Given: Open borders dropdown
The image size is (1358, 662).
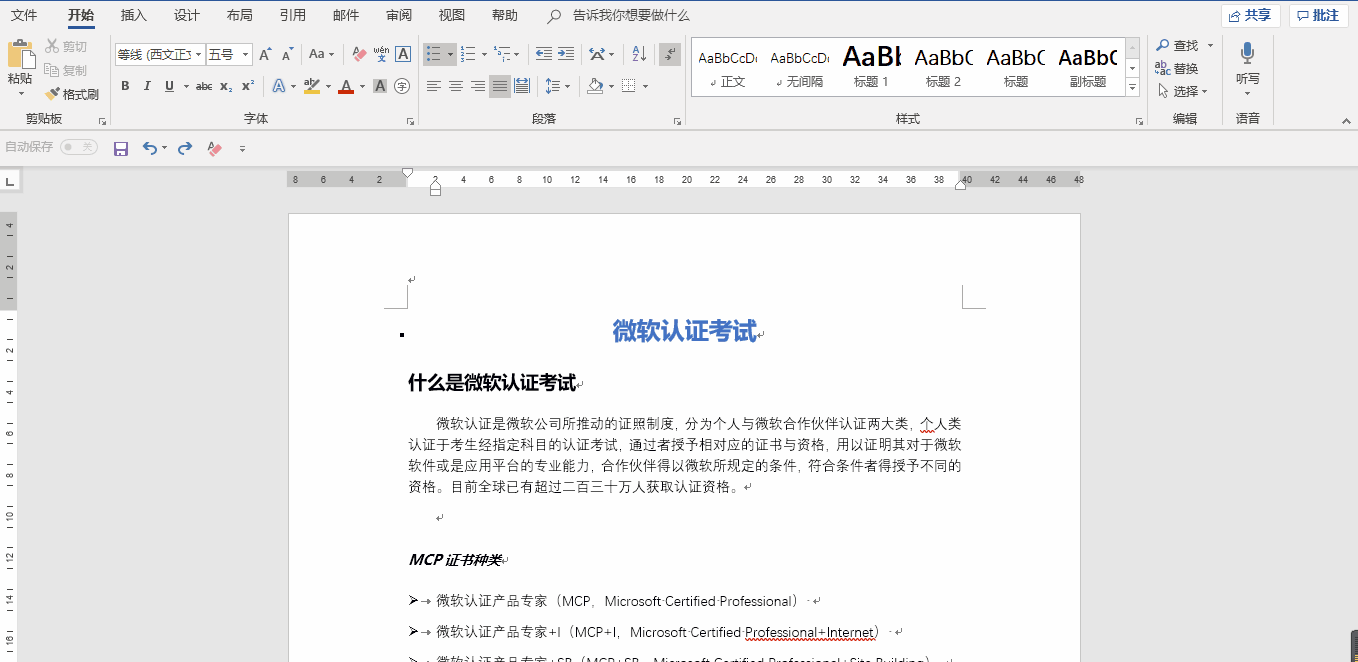Looking at the screenshot, I should (x=645, y=86).
